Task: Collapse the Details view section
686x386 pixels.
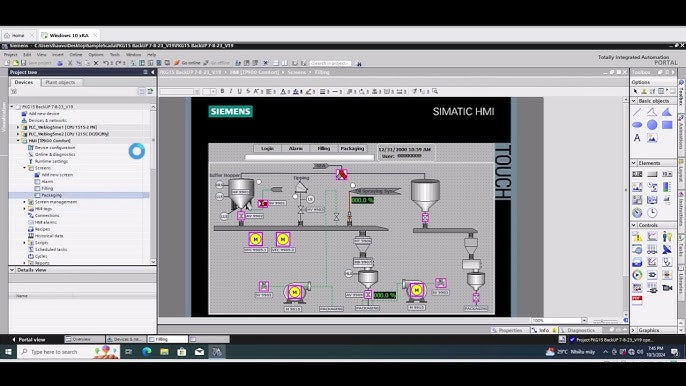Action: tap(12, 270)
